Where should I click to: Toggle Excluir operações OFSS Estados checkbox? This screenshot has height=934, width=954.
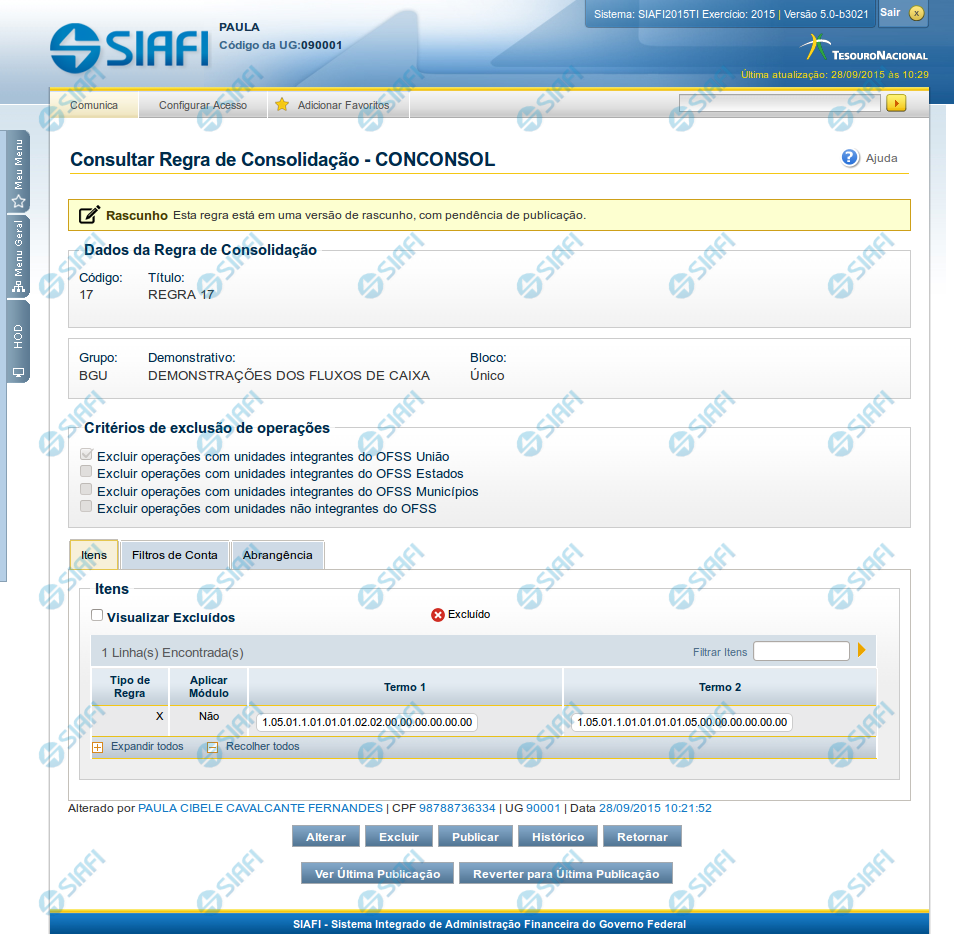(87, 473)
